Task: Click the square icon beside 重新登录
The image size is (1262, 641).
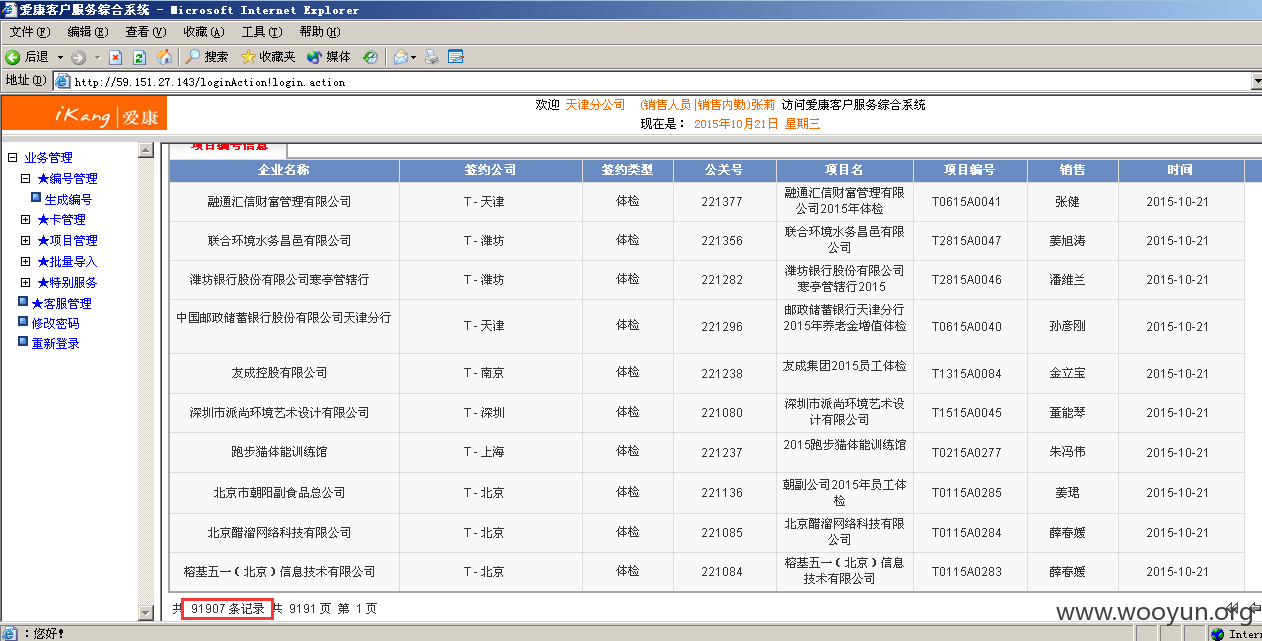Action: pos(23,342)
